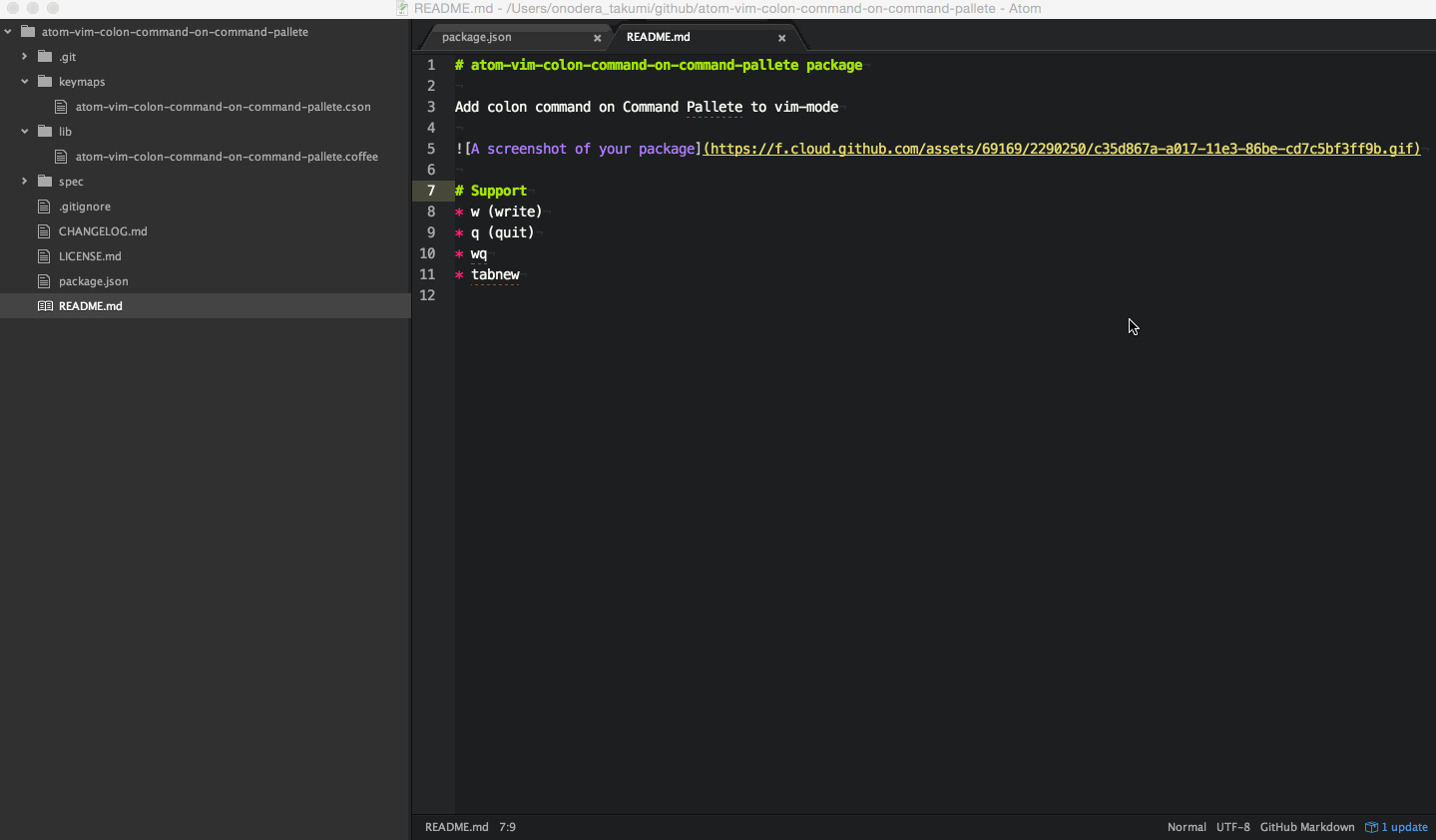Image resolution: width=1436 pixels, height=840 pixels.
Task: Open package.json from the tree view
Action: click(x=94, y=281)
